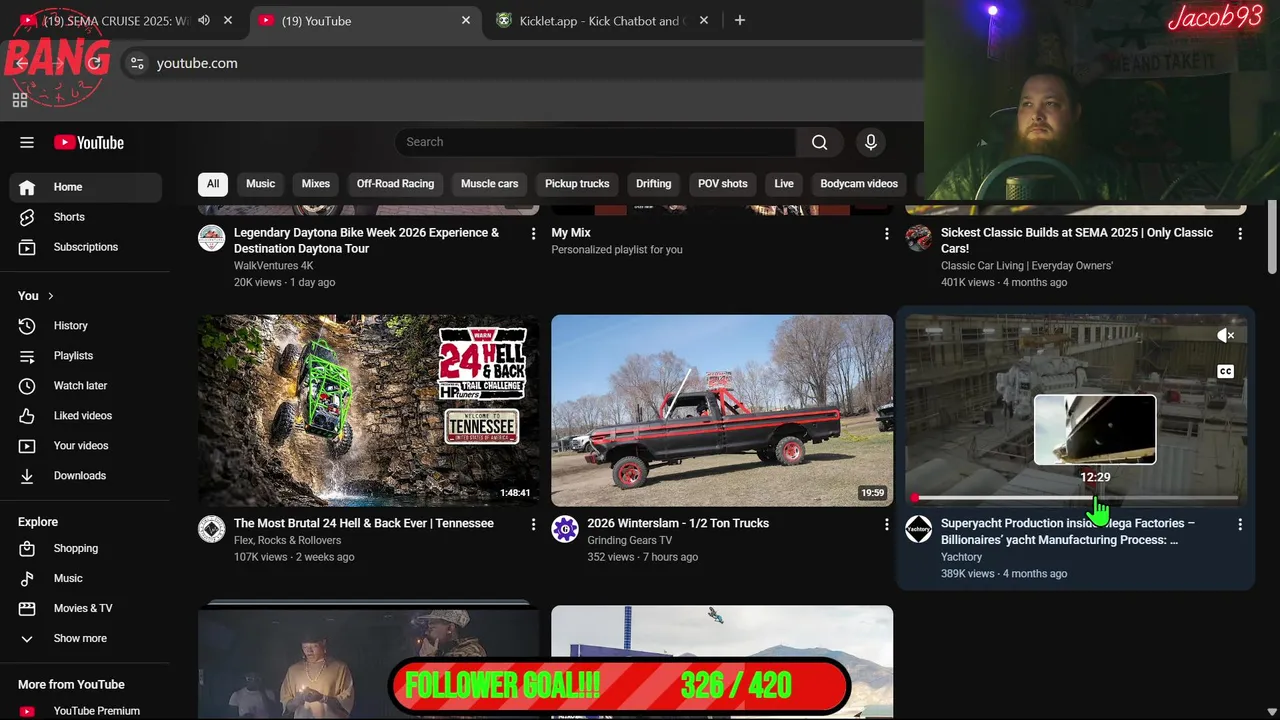Open Classic Car Living channel link
1280x720 pixels.
pyautogui.click(x=1027, y=266)
